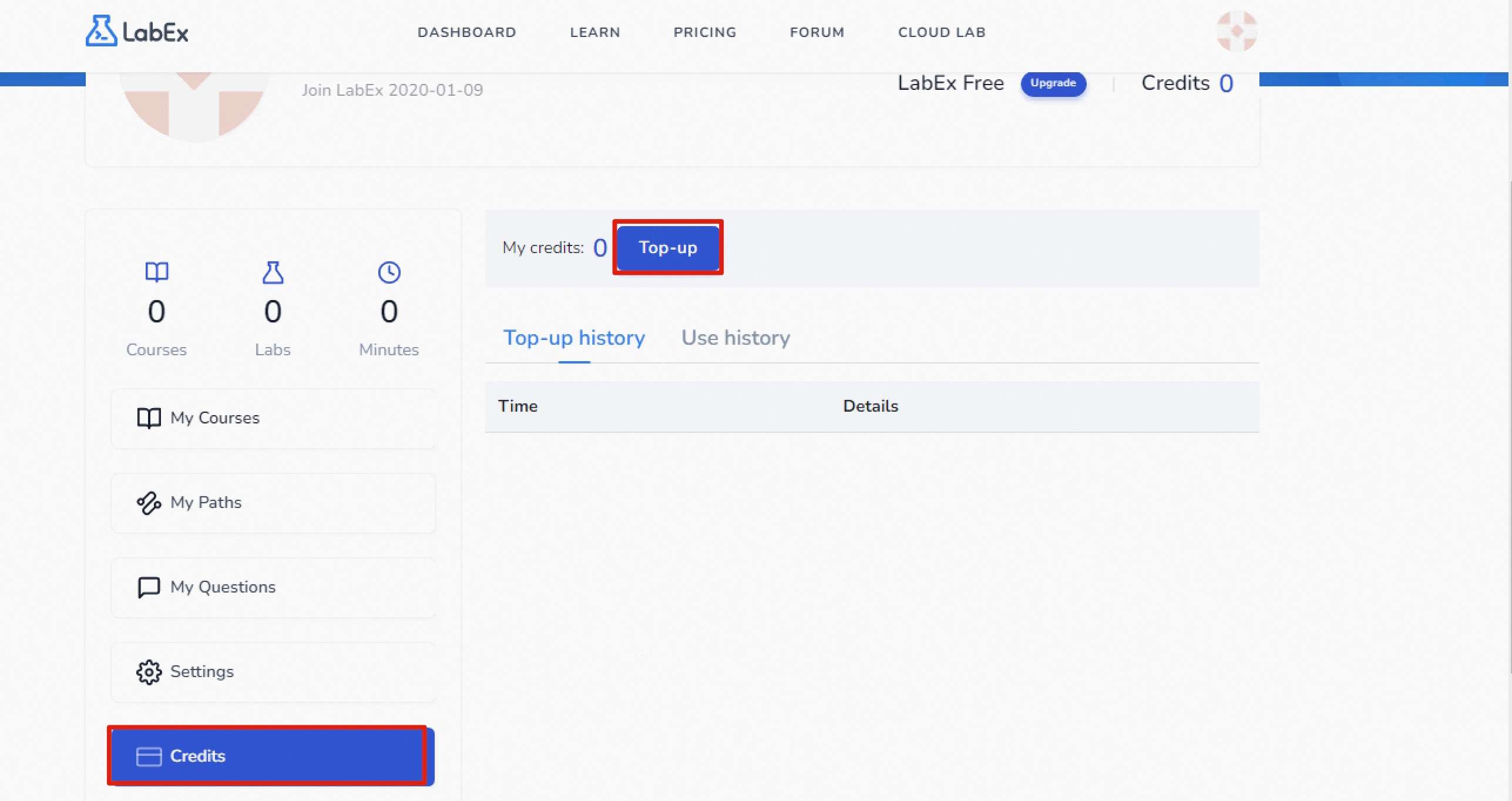Image resolution: width=1512 pixels, height=801 pixels.
Task: Visit the Forum from the navbar
Action: pos(817,32)
